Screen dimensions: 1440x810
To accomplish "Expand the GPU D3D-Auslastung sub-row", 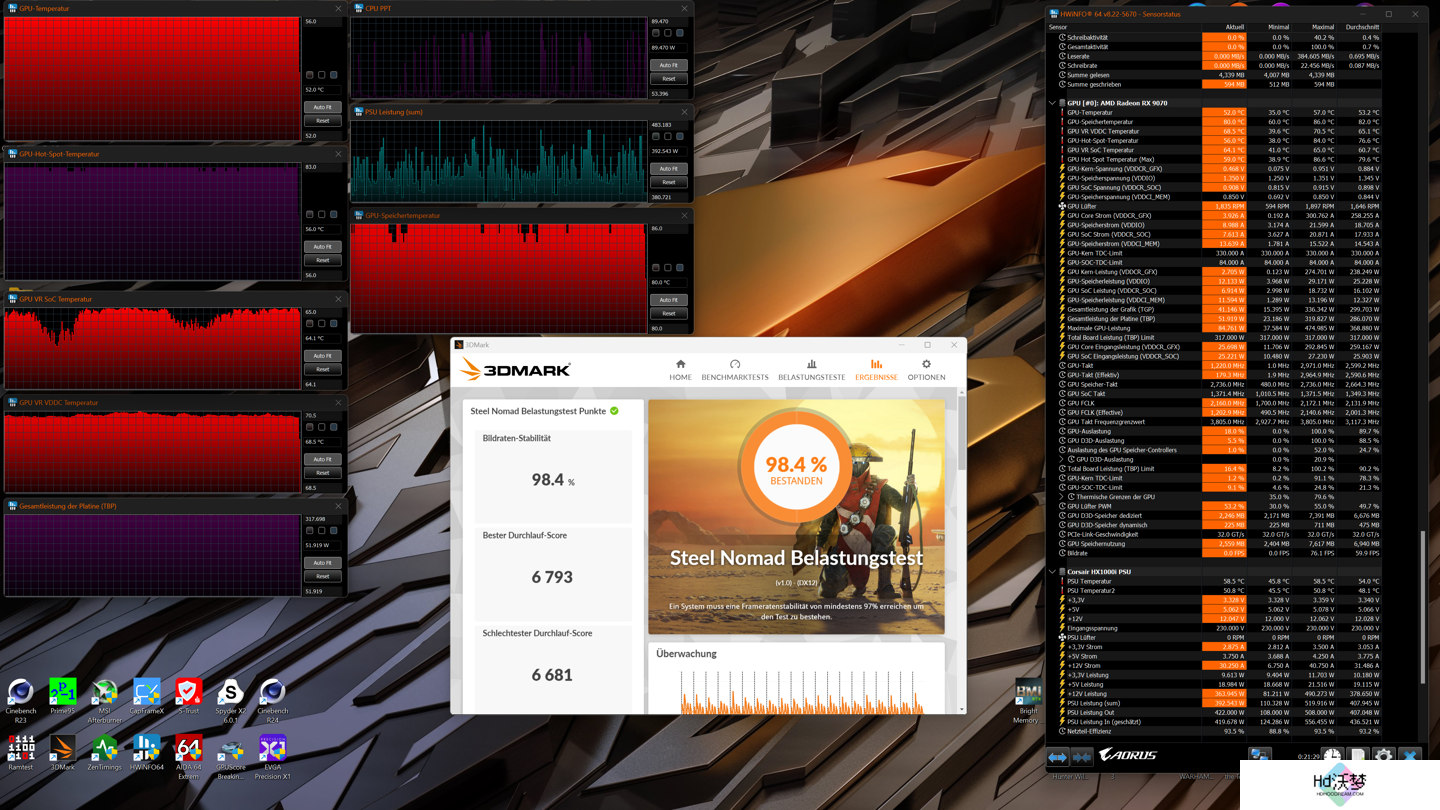I will (x=1062, y=459).
